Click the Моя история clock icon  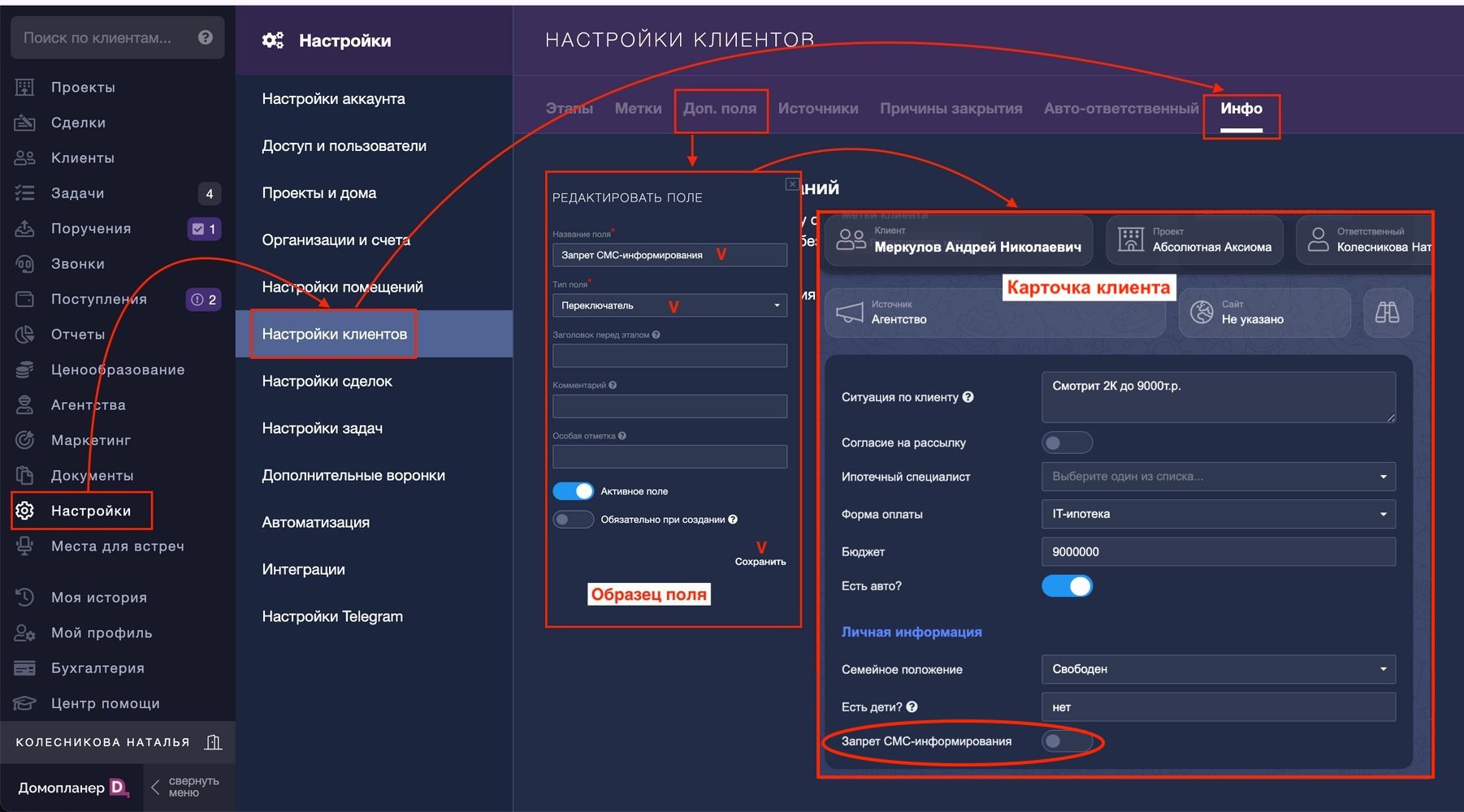(x=25, y=598)
